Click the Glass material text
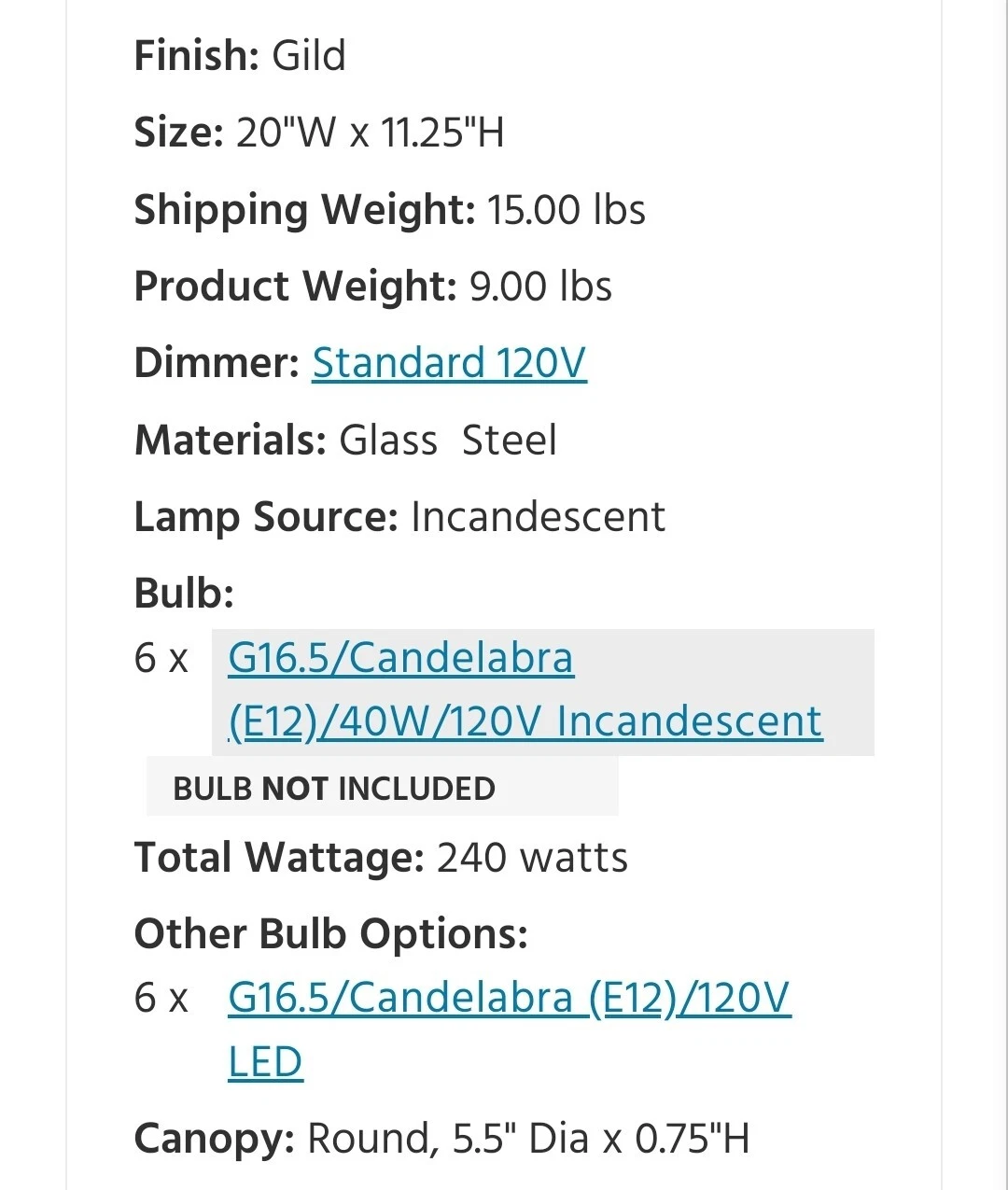Viewport: 1008px width, 1190px height. coord(388,441)
